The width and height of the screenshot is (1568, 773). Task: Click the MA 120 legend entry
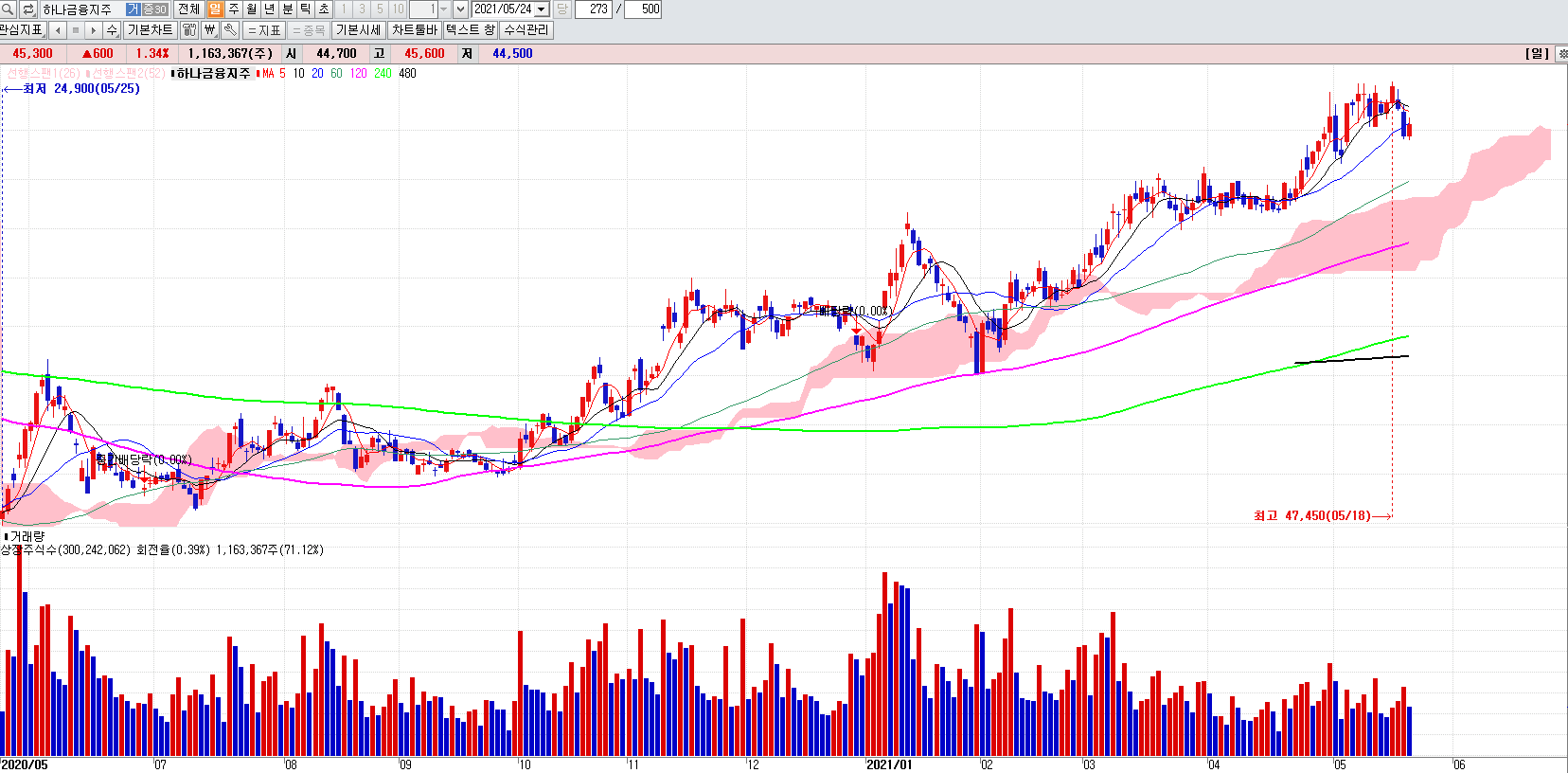tap(358, 73)
